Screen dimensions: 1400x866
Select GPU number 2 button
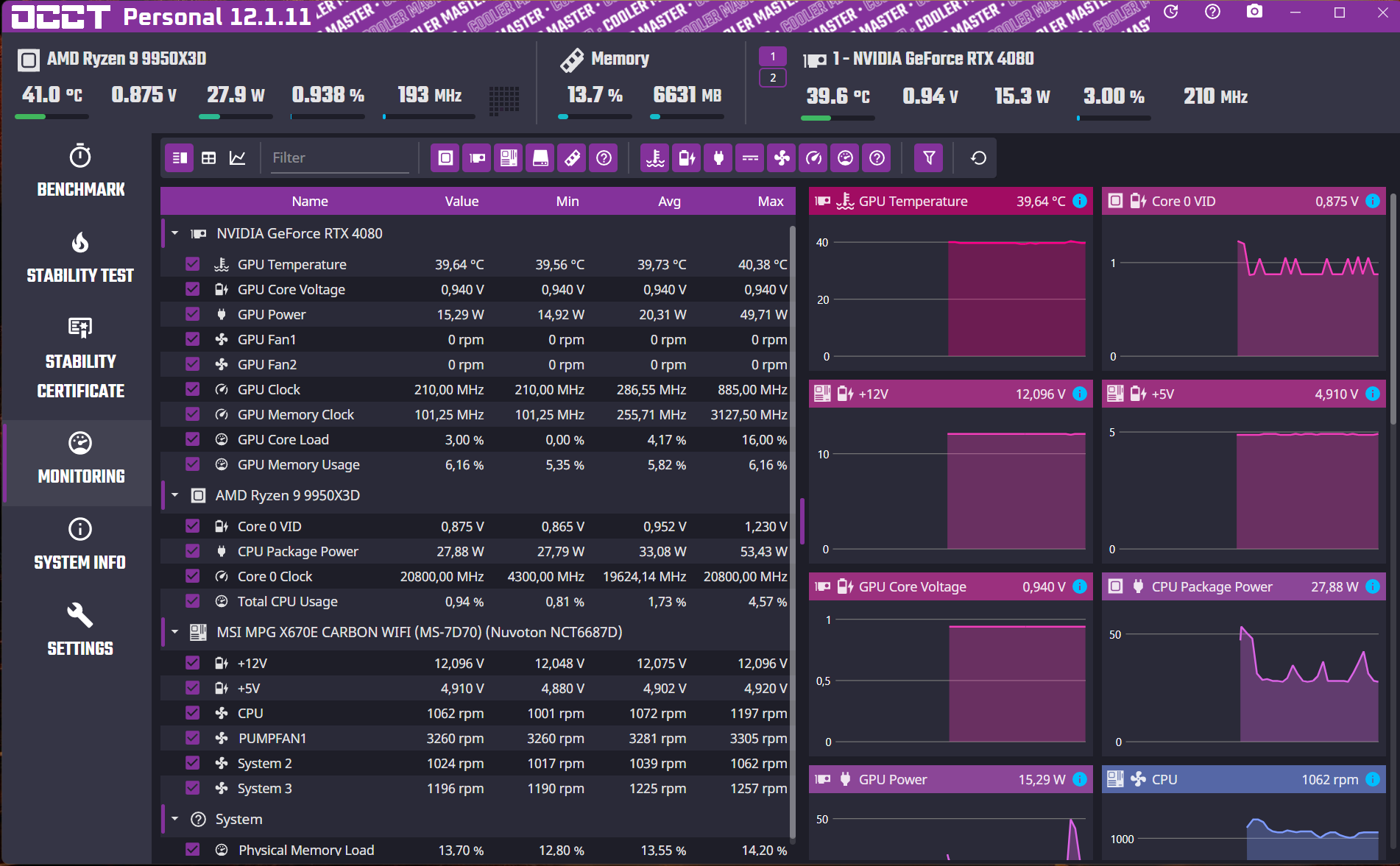pyautogui.click(x=773, y=78)
